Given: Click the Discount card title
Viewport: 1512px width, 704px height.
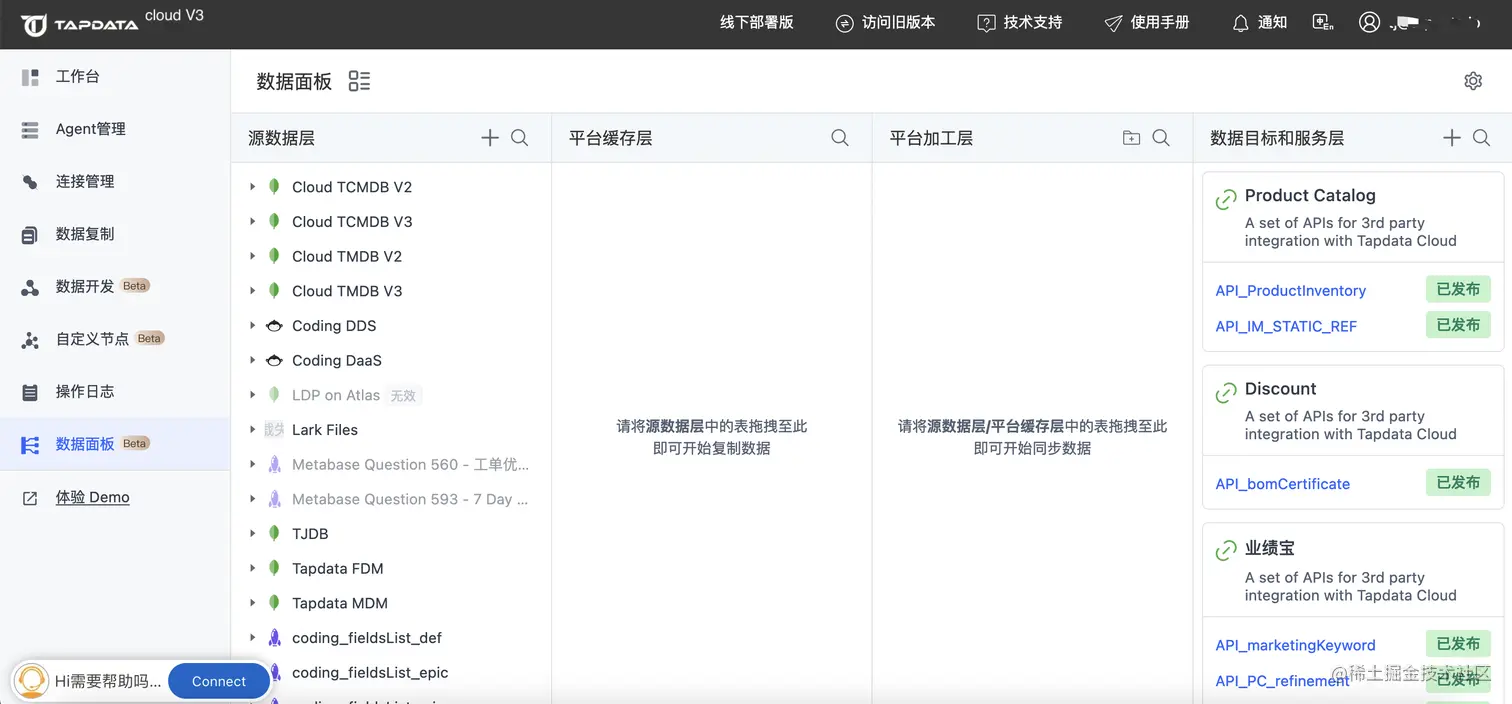Looking at the screenshot, I should [x=1280, y=389].
